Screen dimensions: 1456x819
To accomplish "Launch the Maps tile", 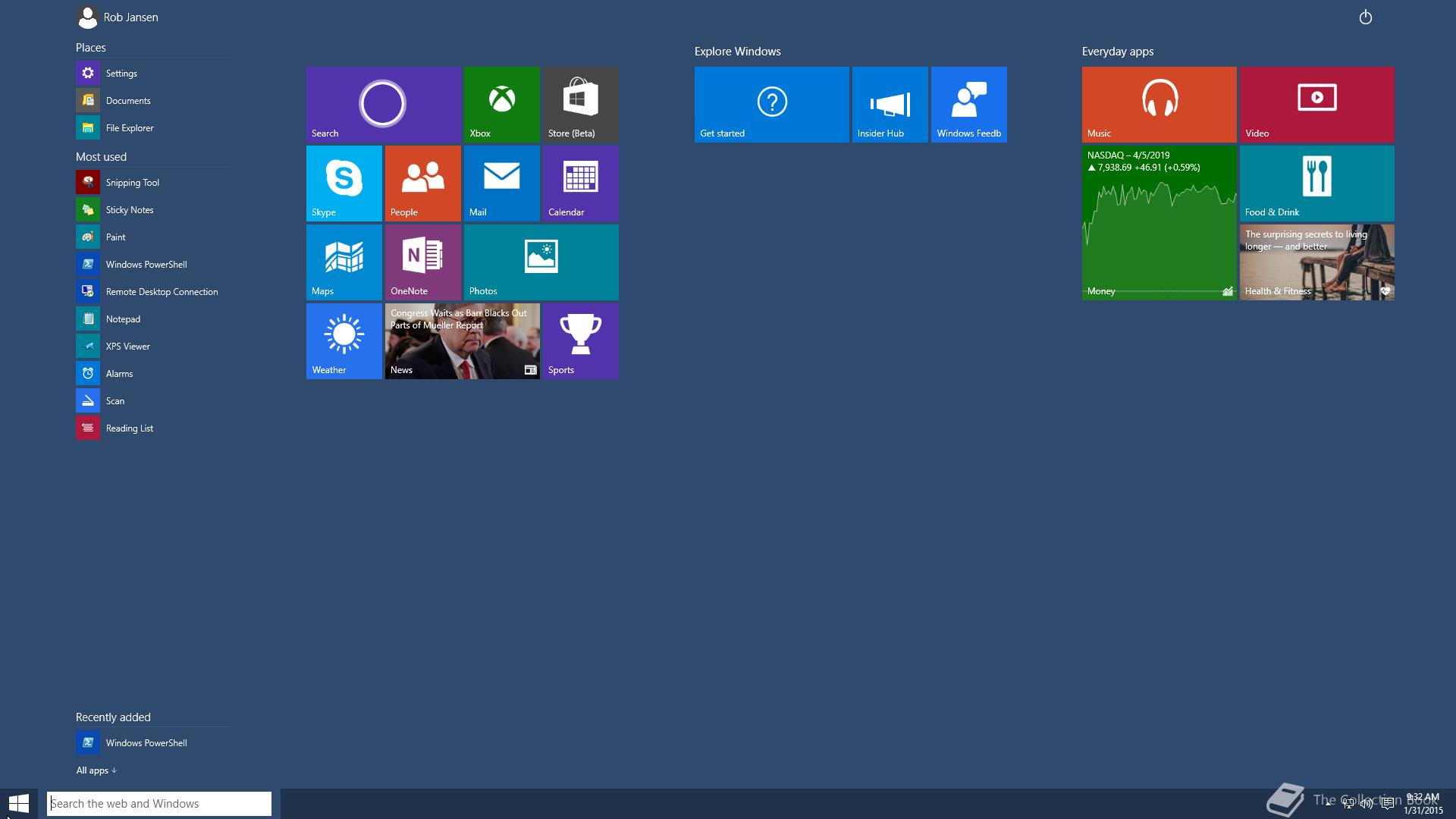I will pos(344,262).
